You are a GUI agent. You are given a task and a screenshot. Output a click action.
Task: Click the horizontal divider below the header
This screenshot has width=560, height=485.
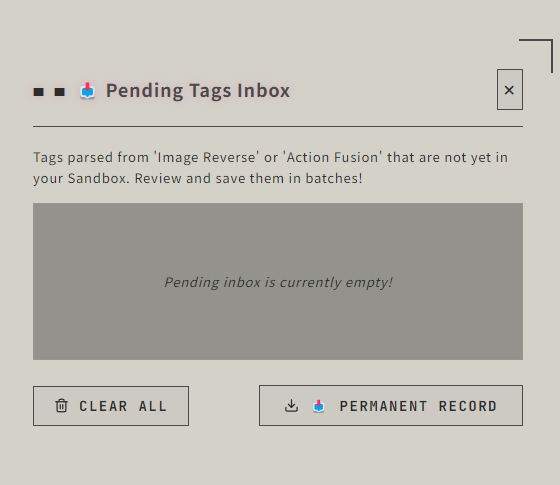[278, 126]
